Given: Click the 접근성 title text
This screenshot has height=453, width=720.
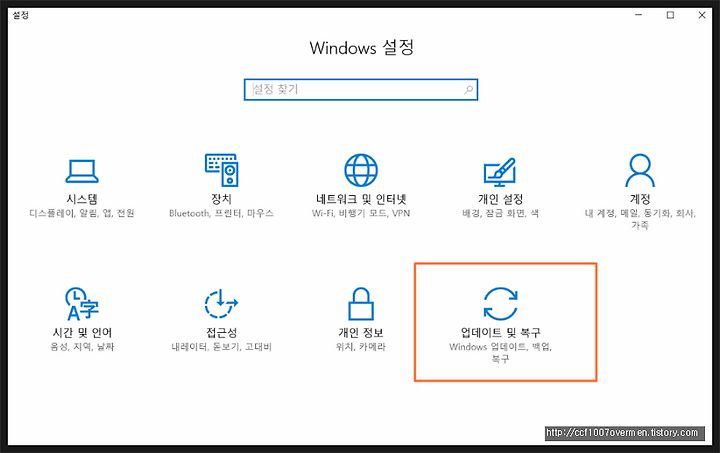Looking at the screenshot, I should (x=221, y=332).
